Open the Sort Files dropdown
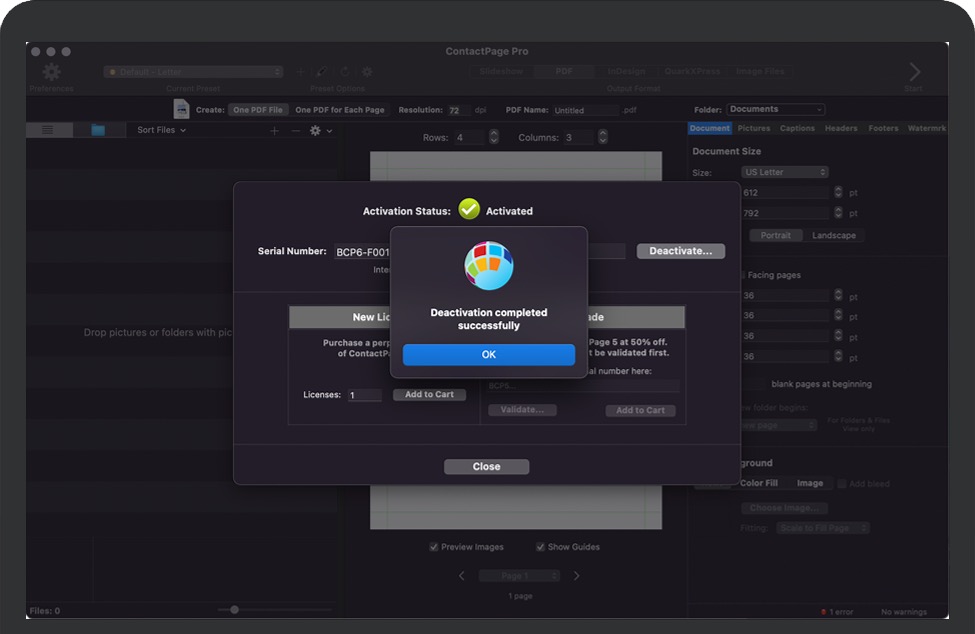975x634 pixels. (x=161, y=130)
